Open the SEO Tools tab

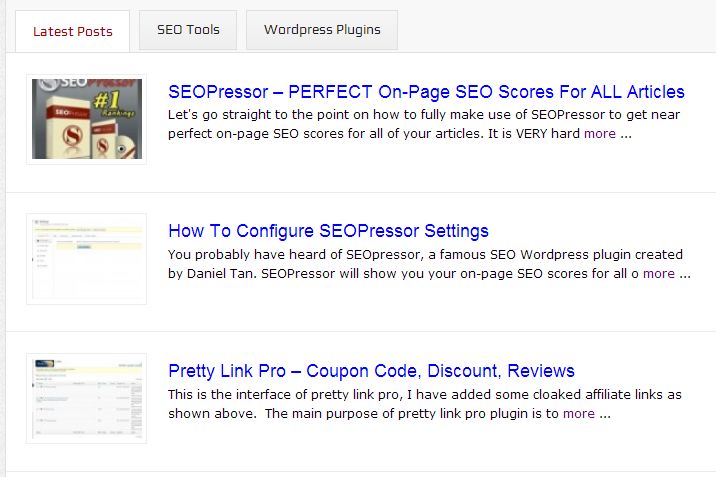click(x=188, y=30)
